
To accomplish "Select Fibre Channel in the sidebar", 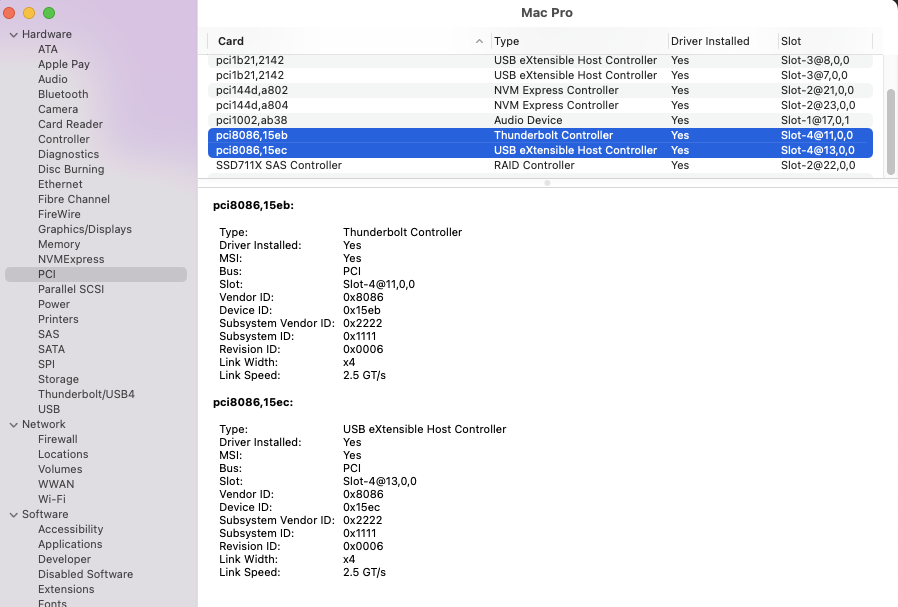I will click(74, 199).
